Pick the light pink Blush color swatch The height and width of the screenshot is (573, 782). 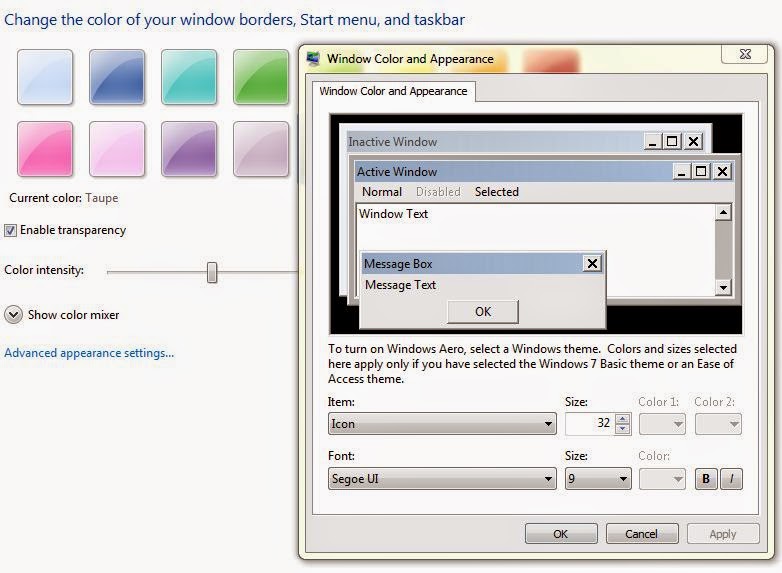pyautogui.click(x=117, y=149)
